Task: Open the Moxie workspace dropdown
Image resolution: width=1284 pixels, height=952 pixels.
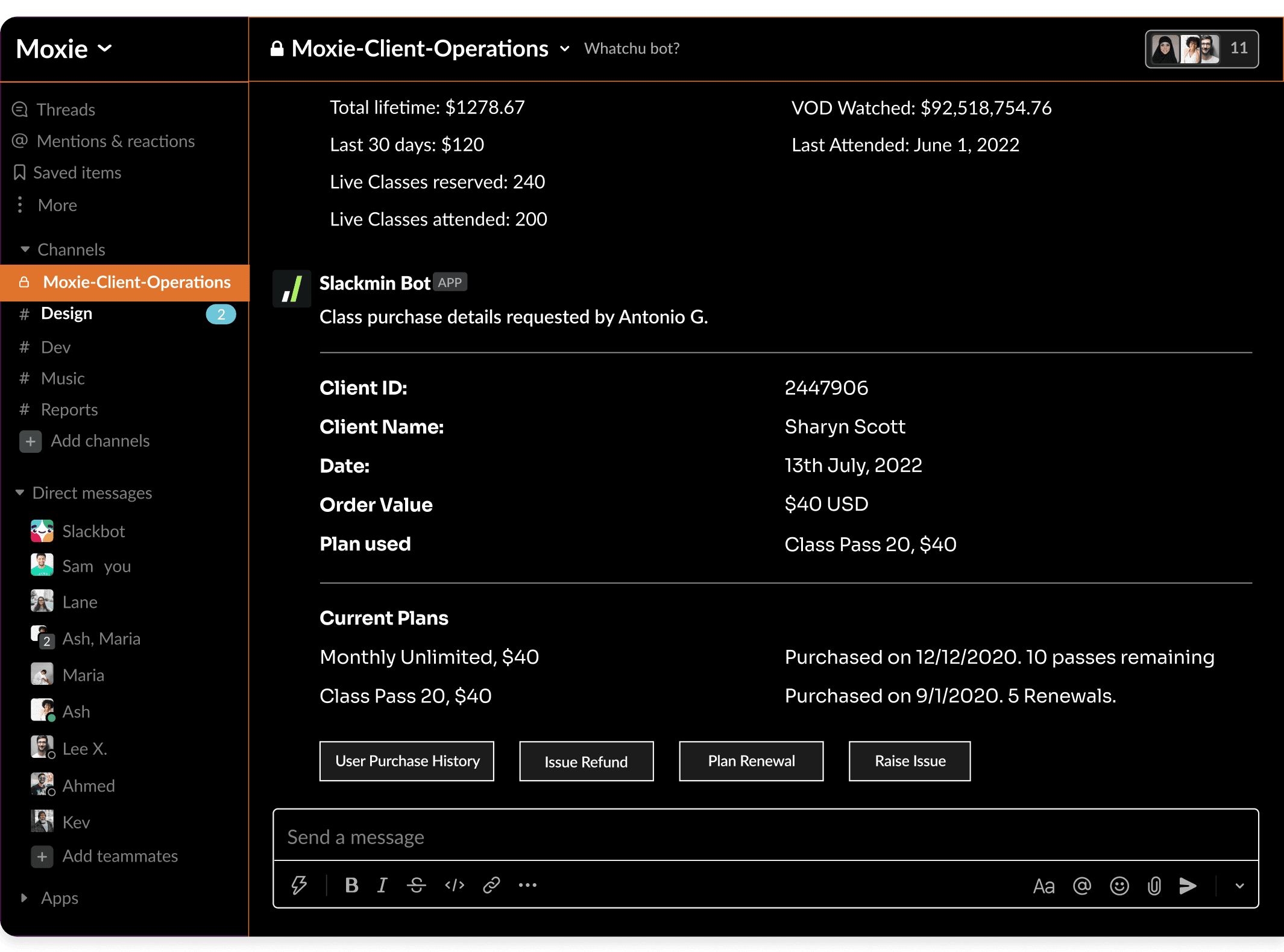Action: pos(64,49)
